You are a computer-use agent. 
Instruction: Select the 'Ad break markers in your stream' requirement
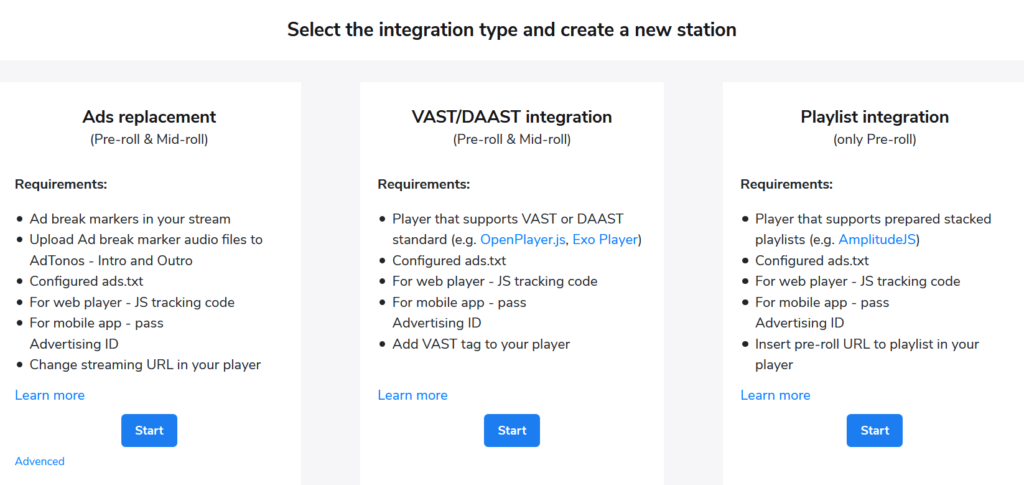(x=130, y=219)
